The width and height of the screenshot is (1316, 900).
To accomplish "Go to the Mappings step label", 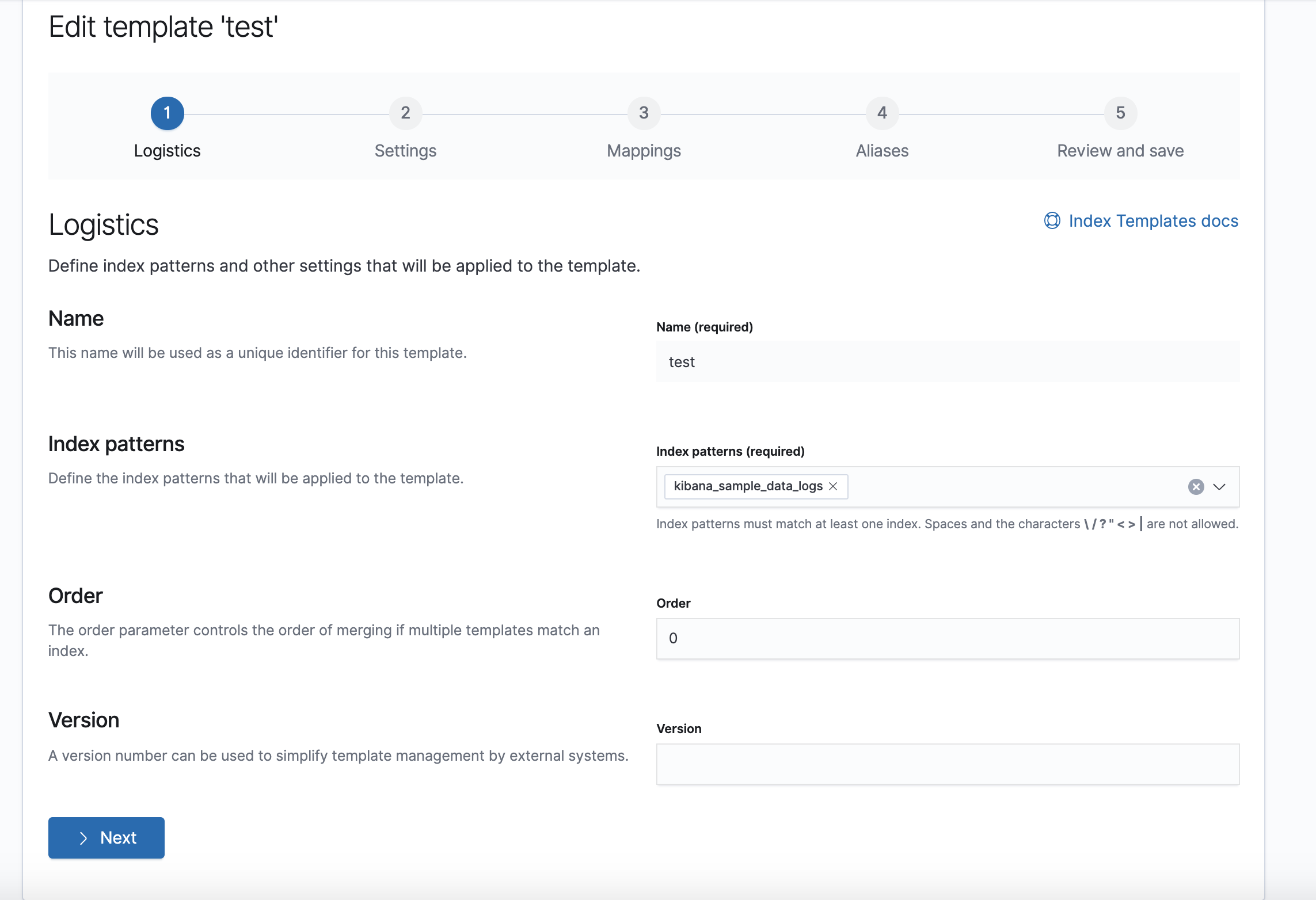I will tap(644, 151).
